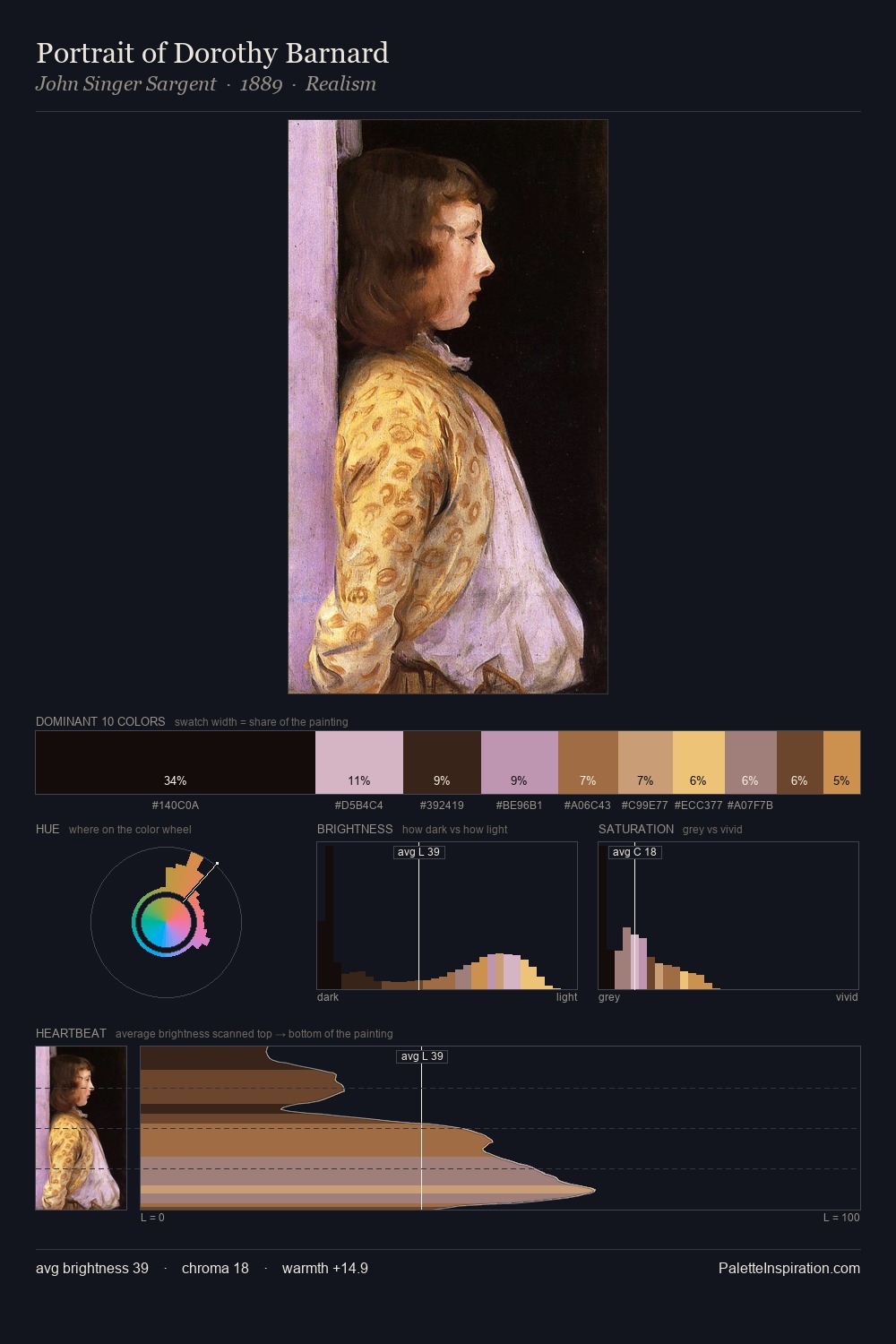Click the style label 'Realism'
896x1344 pixels.
(340, 84)
